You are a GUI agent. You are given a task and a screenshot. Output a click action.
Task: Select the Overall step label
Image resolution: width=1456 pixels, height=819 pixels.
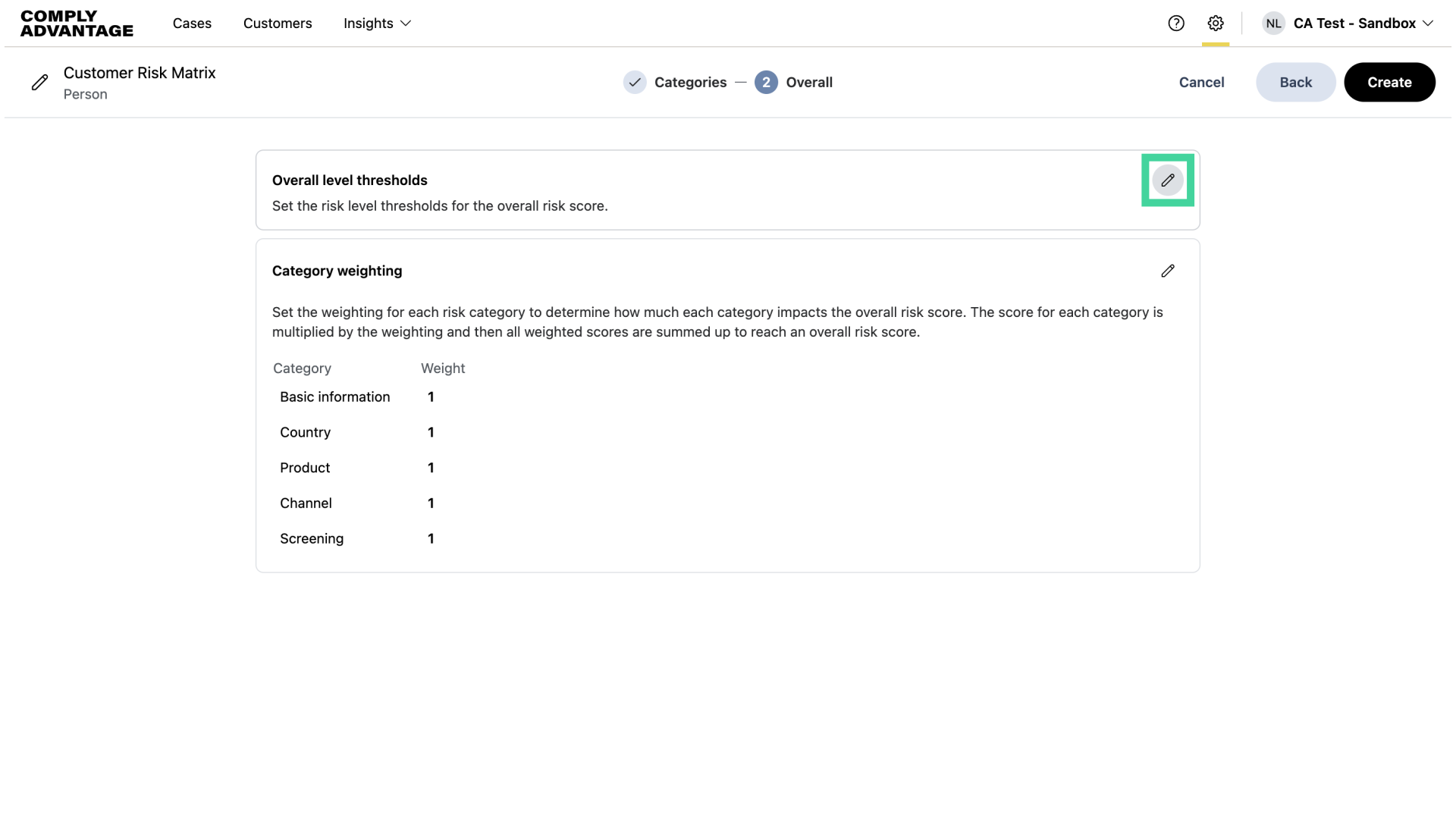tap(809, 83)
